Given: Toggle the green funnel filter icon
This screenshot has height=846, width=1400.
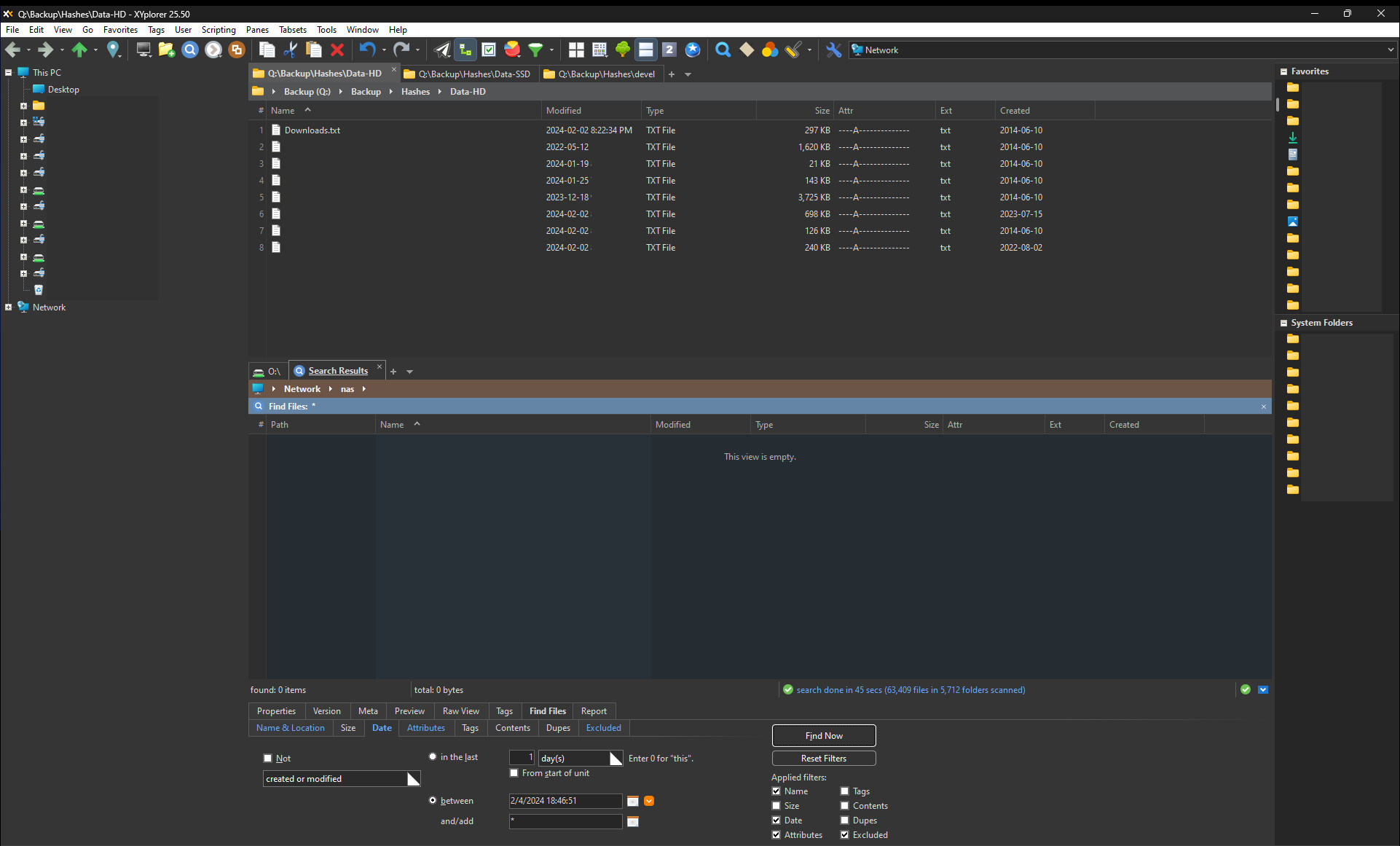Looking at the screenshot, I should coord(535,50).
